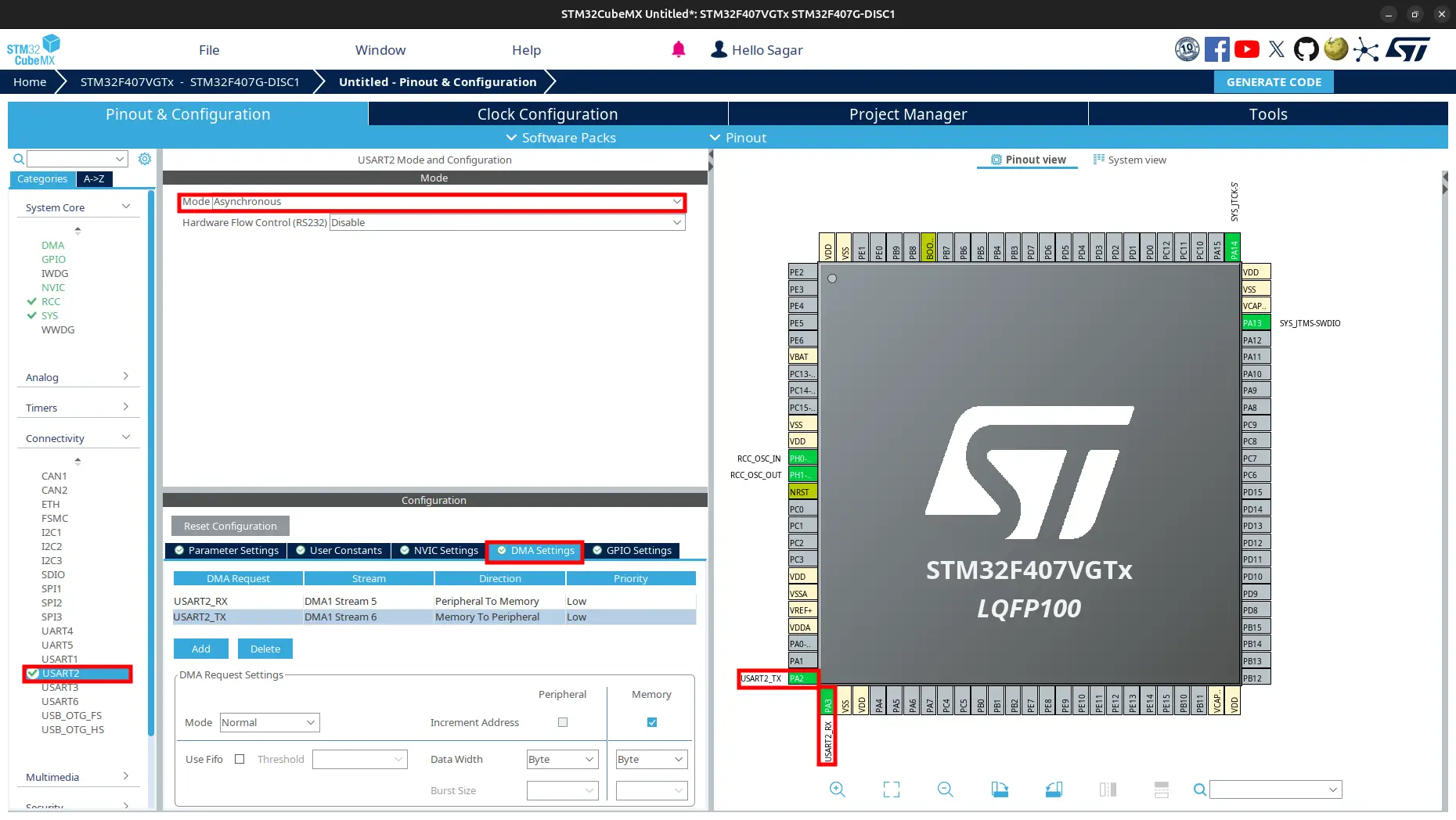
Task: Switch to System view
Action: [x=1130, y=160]
